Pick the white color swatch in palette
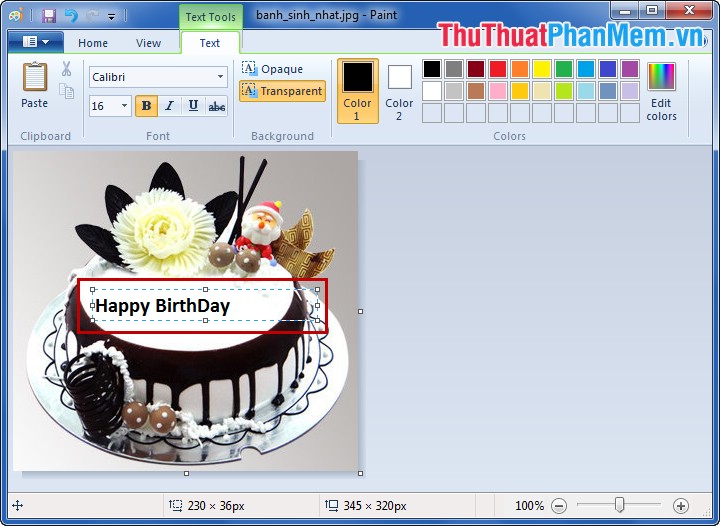 (432, 91)
